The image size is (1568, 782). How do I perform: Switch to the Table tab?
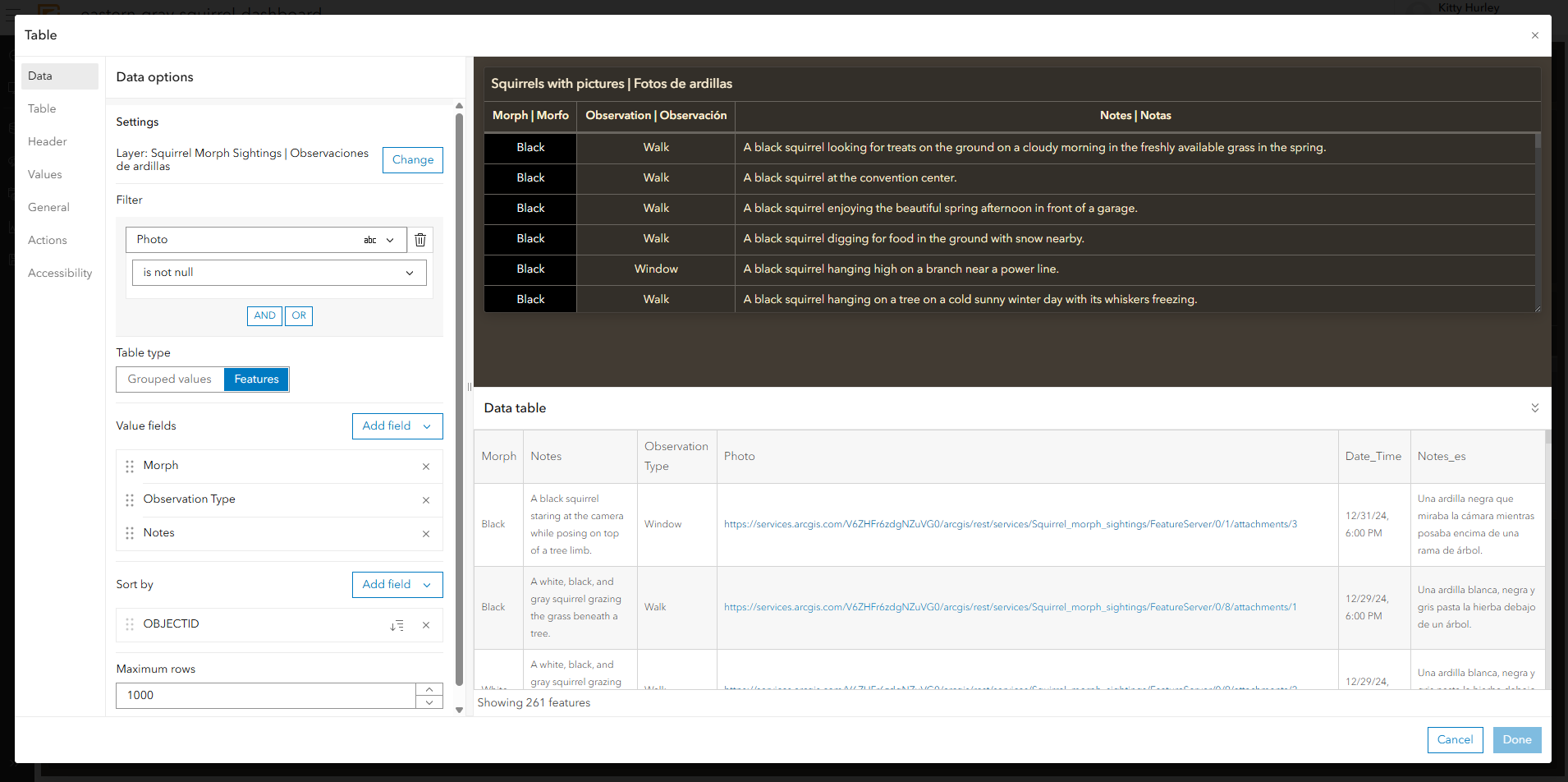tap(60, 109)
